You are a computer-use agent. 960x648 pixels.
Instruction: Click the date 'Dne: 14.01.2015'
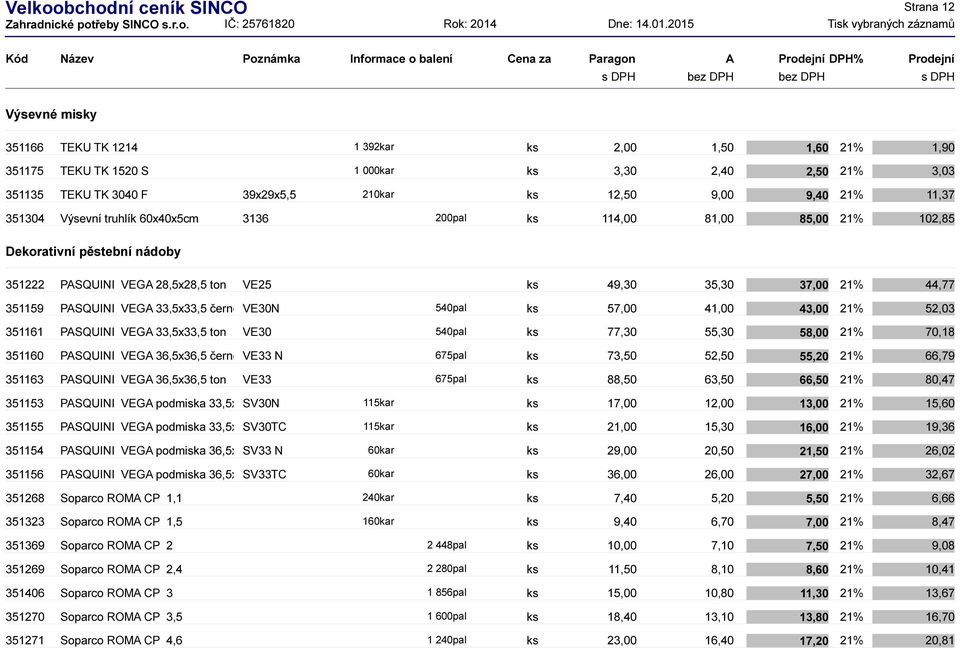tap(651, 24)
